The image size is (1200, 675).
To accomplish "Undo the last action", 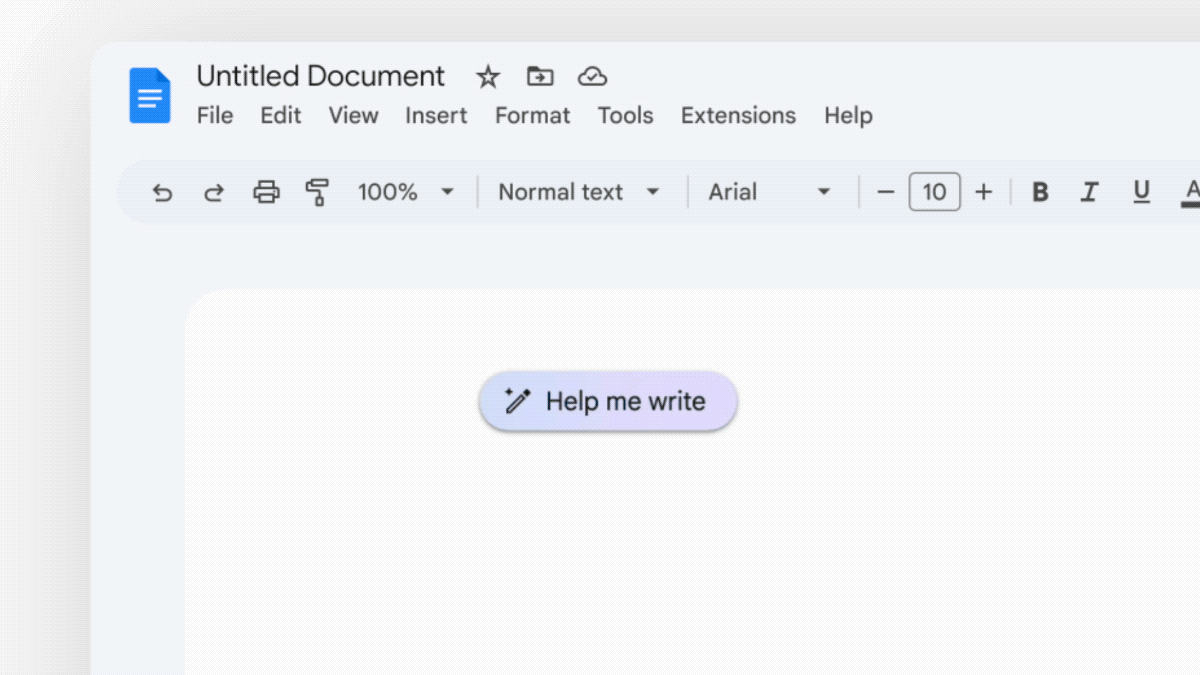I will click(162, 191).
